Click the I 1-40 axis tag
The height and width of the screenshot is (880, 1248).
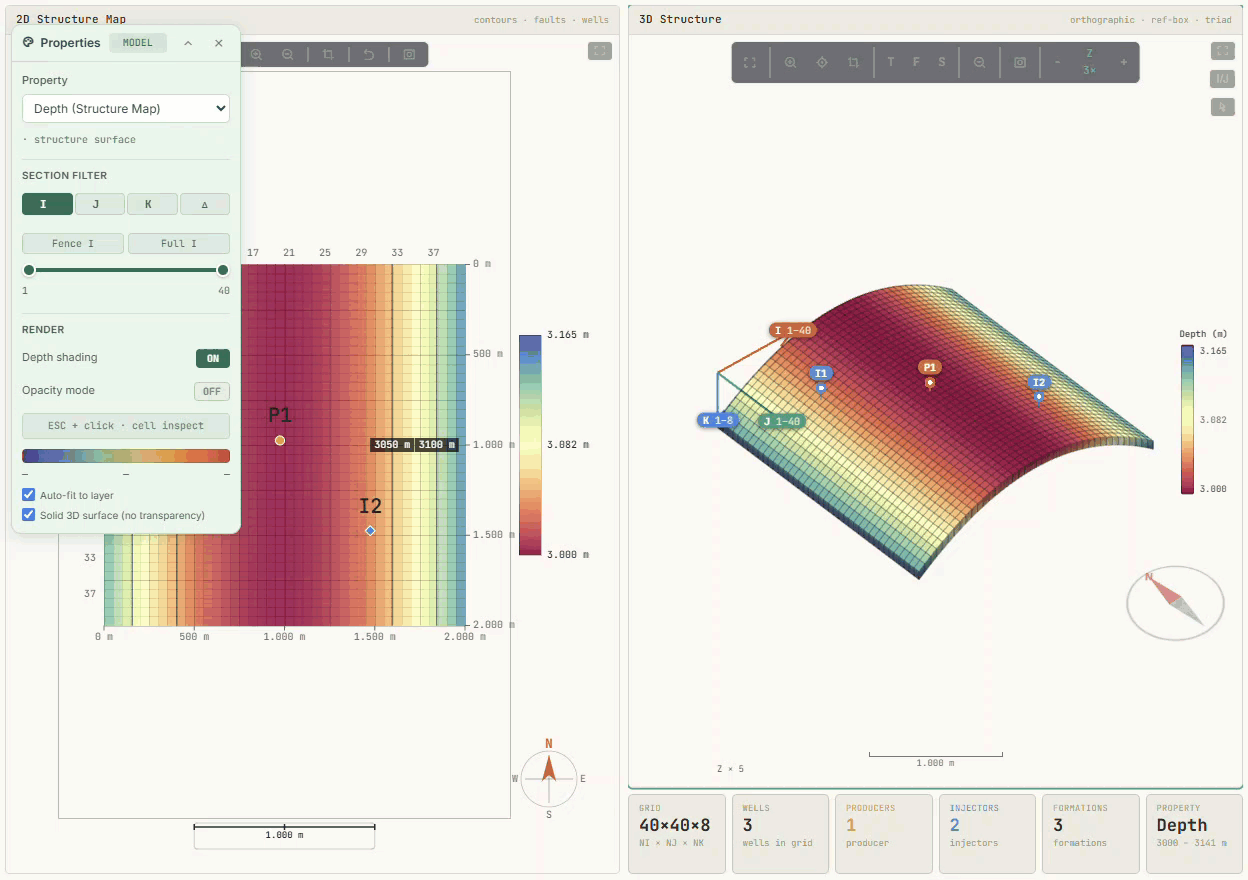click(x=792, y=330)
